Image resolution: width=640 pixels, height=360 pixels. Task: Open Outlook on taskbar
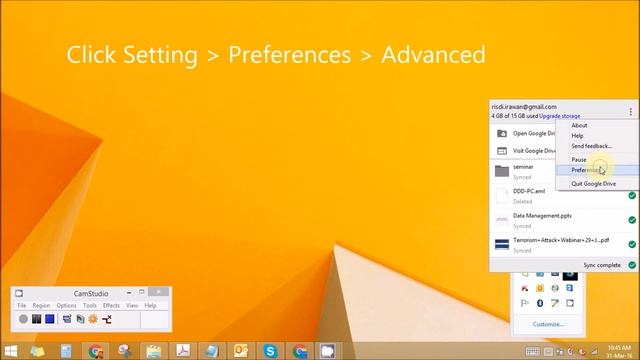[241, 351]
